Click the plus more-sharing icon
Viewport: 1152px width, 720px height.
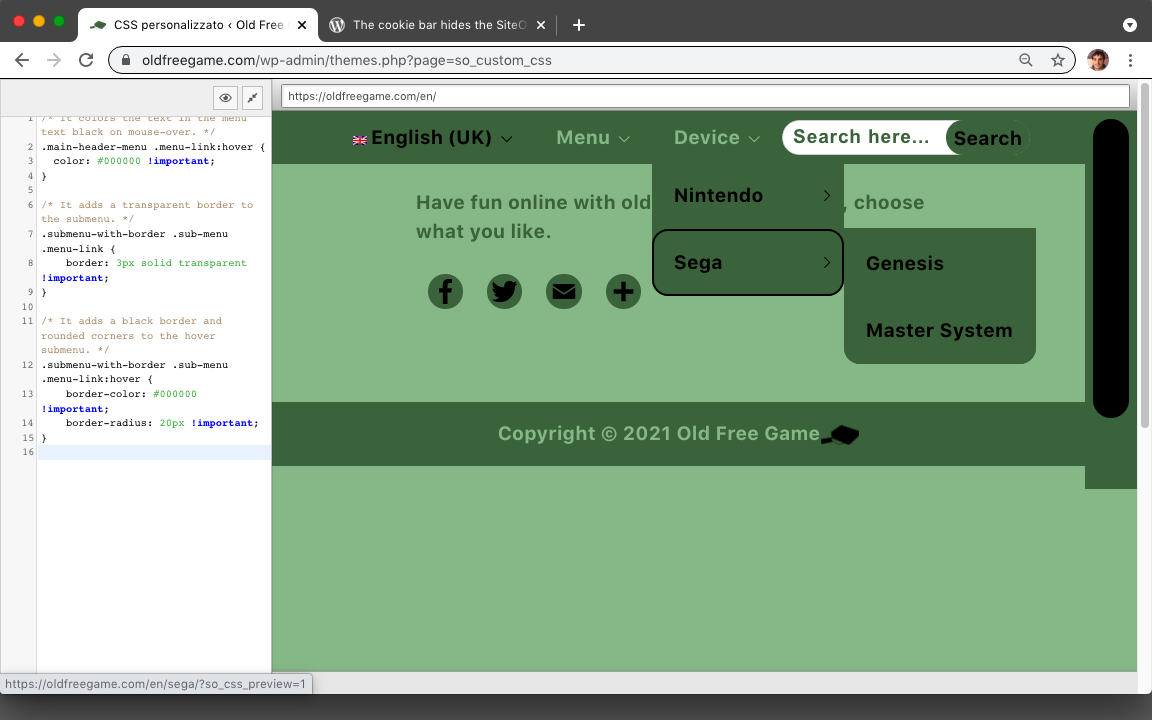coord(623,292)
